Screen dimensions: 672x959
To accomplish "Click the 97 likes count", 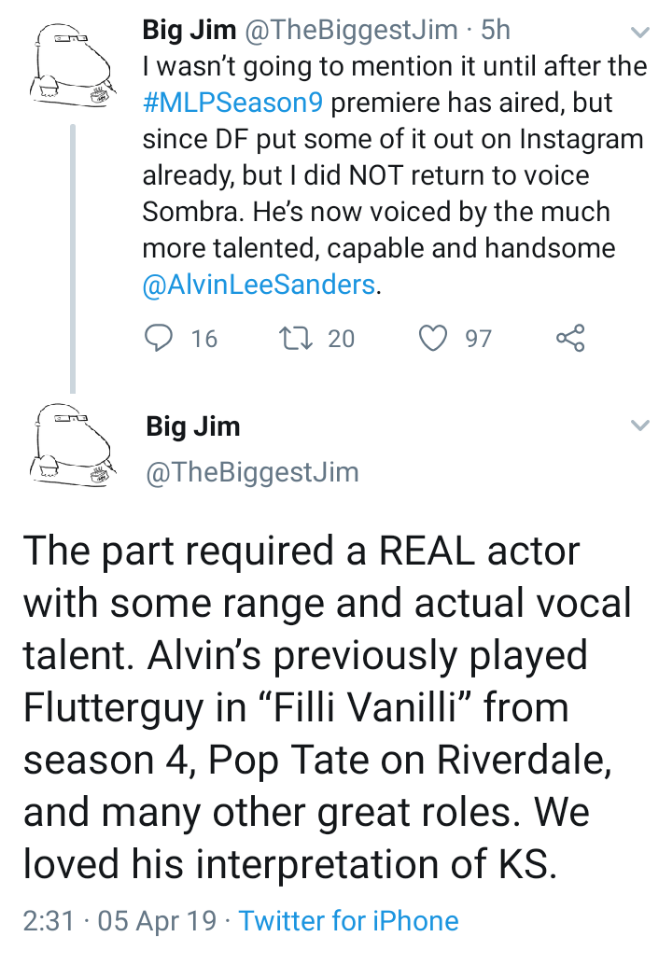I will pos(478,339).
